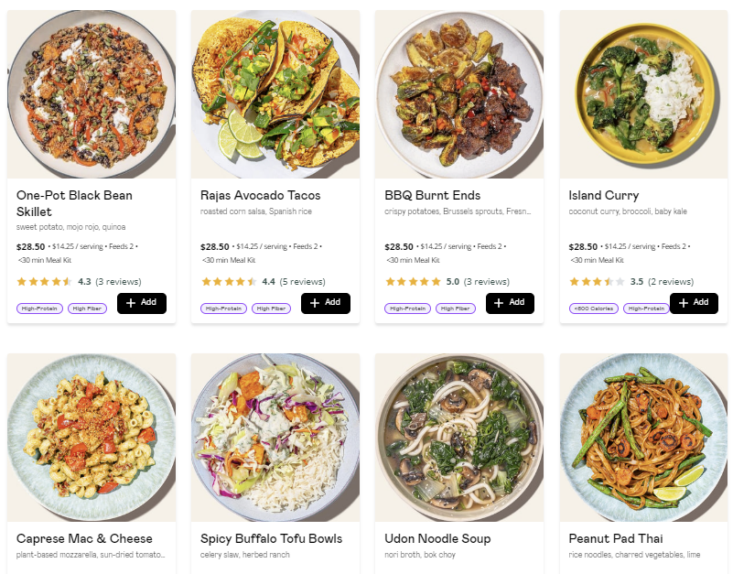Add Island Curry to cart
Image resolution: width=733 pixels, height=574 pixels.
(694, 303)
